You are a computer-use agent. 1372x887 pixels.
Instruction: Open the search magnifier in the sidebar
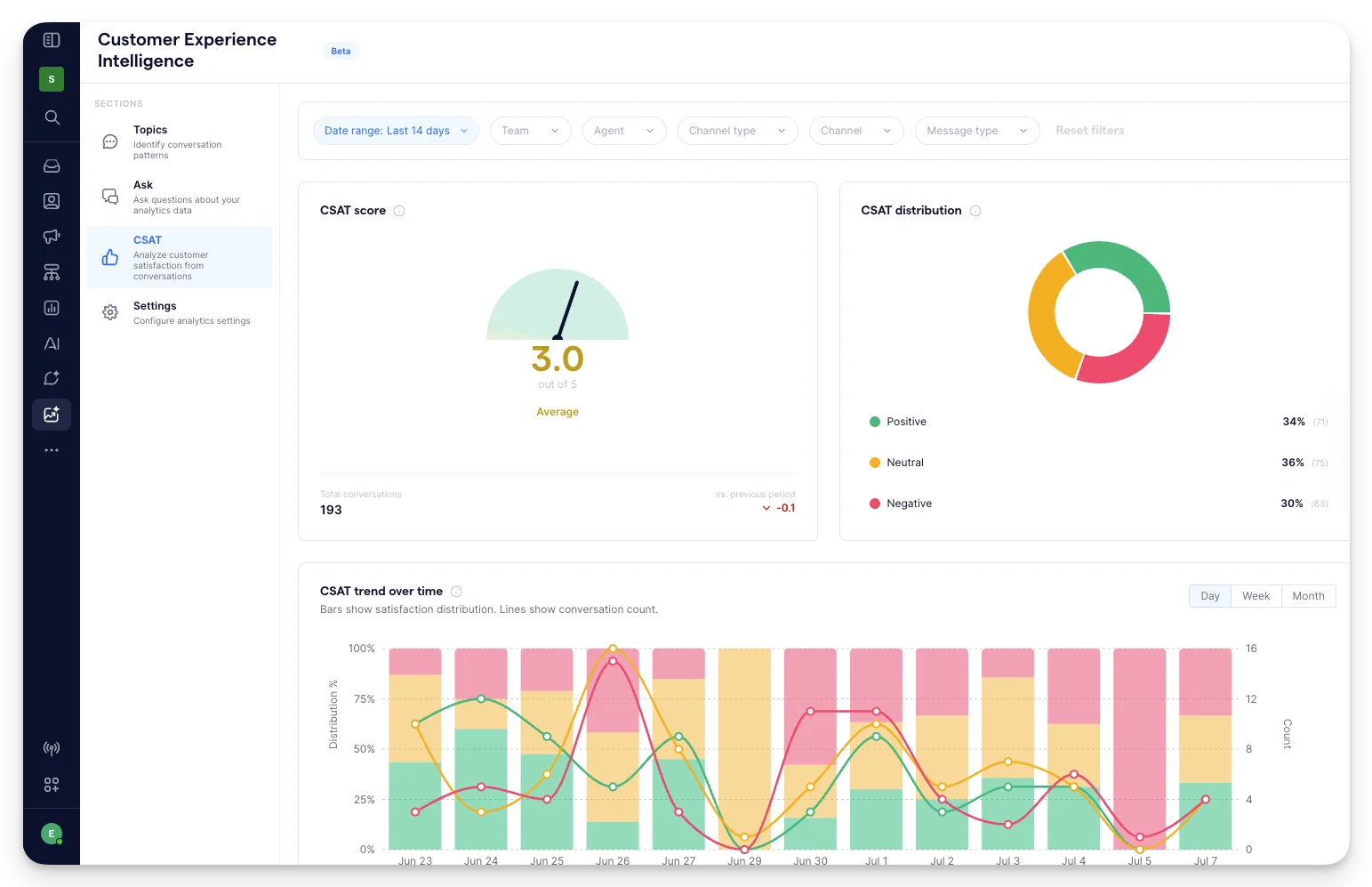coord(52,117)
